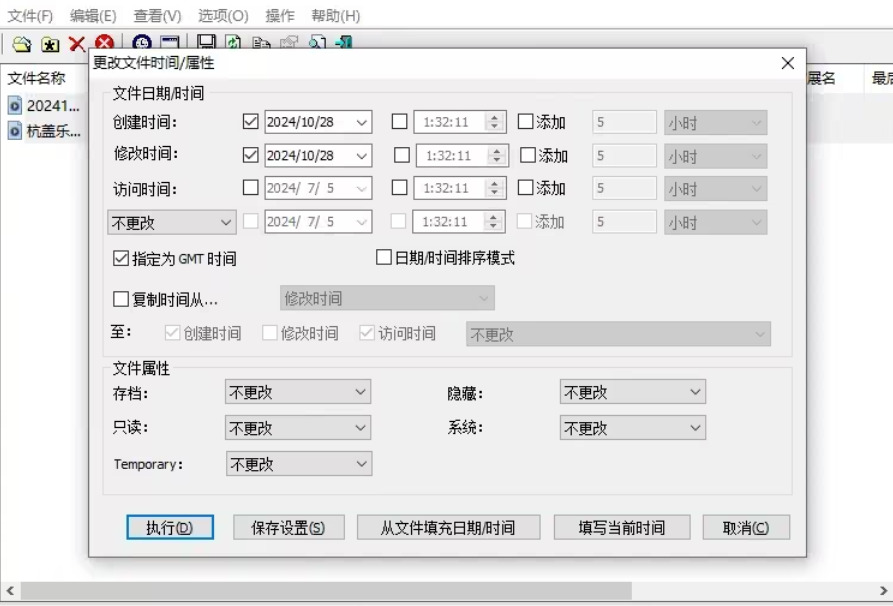Viewport: 893px width, 606px height.
Task: Click the red circle clear all files icon
Action: 104,43
